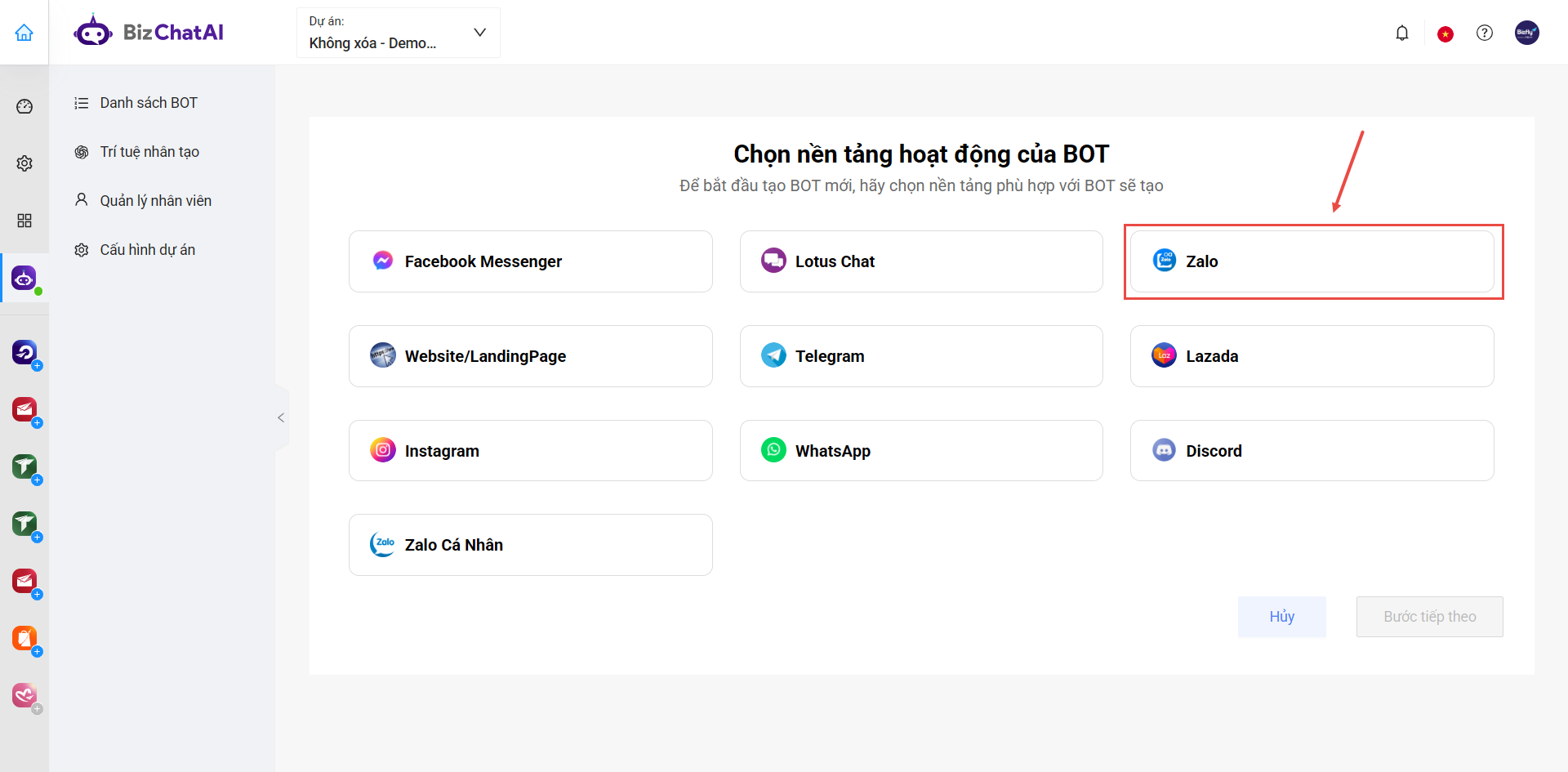Open the notifications bell
The image size is (1568, 772).
click(x=1402, y=33)
